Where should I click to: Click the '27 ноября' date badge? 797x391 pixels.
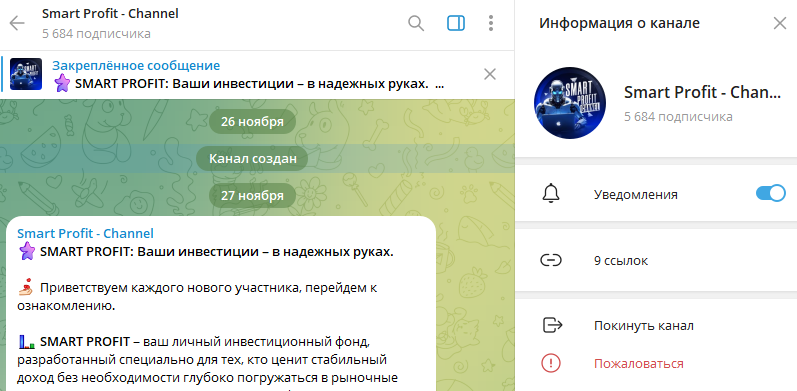(x=252, y=196)
